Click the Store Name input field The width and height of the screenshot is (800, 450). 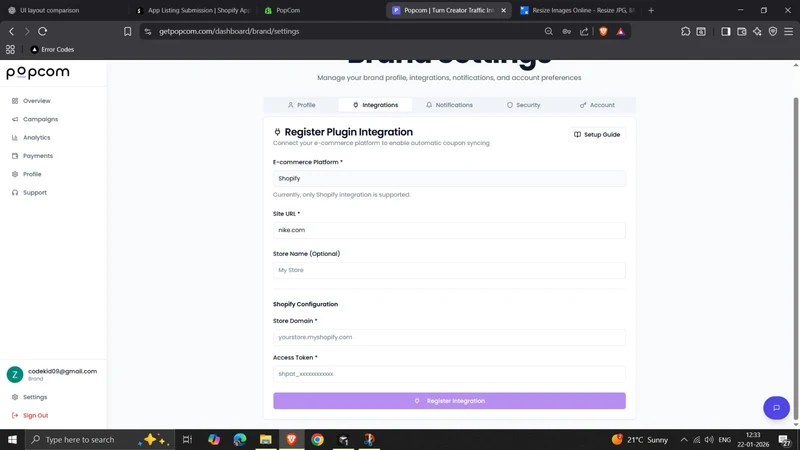[x=449, y=270]
